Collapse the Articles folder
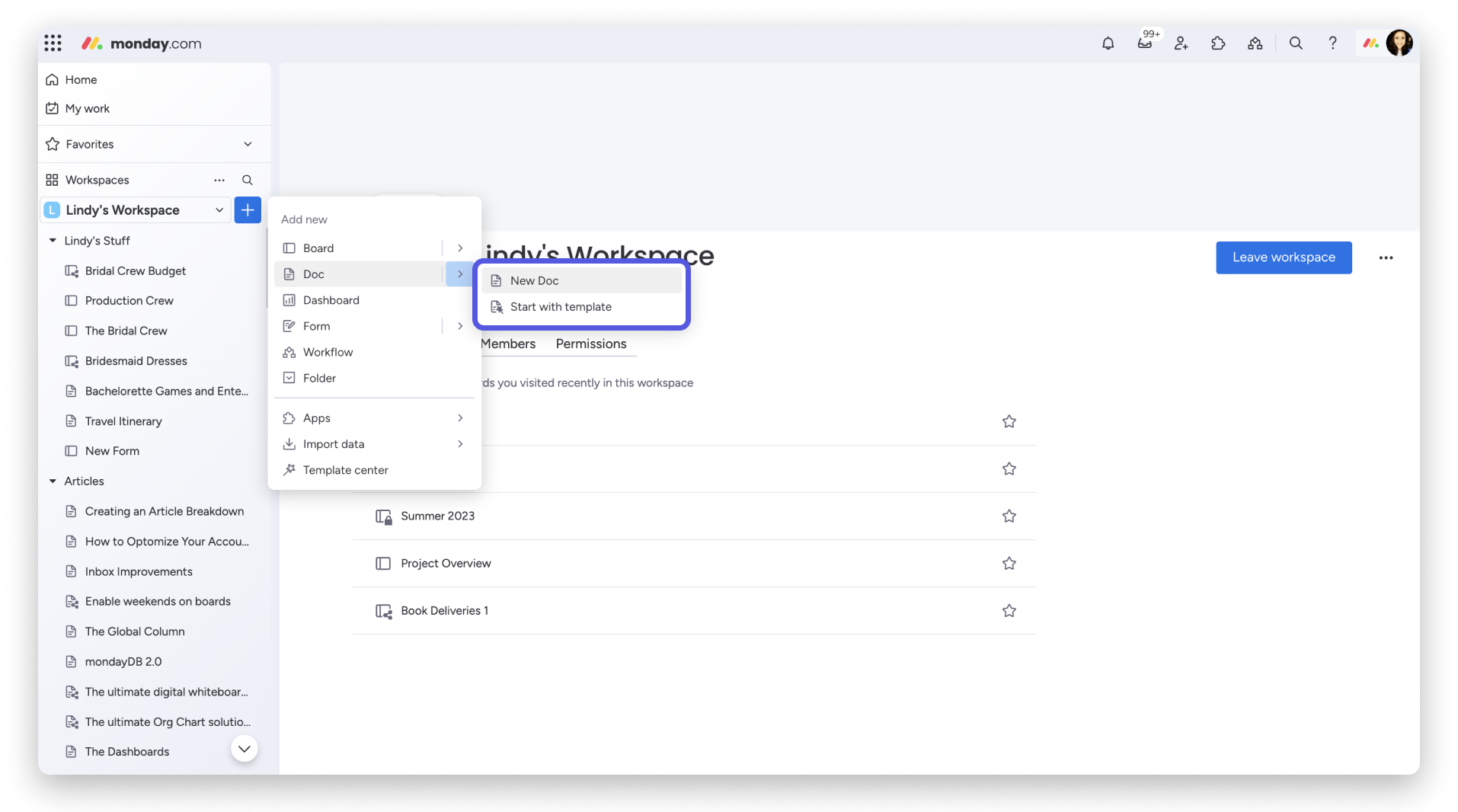Viewport: 1458px width, 812px height. pyautogui.click(x=53, y=481)
